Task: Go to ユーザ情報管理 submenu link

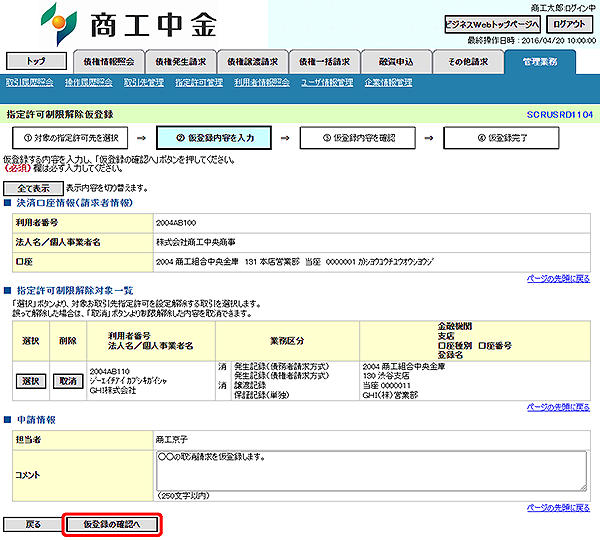Action: [327, 83]
